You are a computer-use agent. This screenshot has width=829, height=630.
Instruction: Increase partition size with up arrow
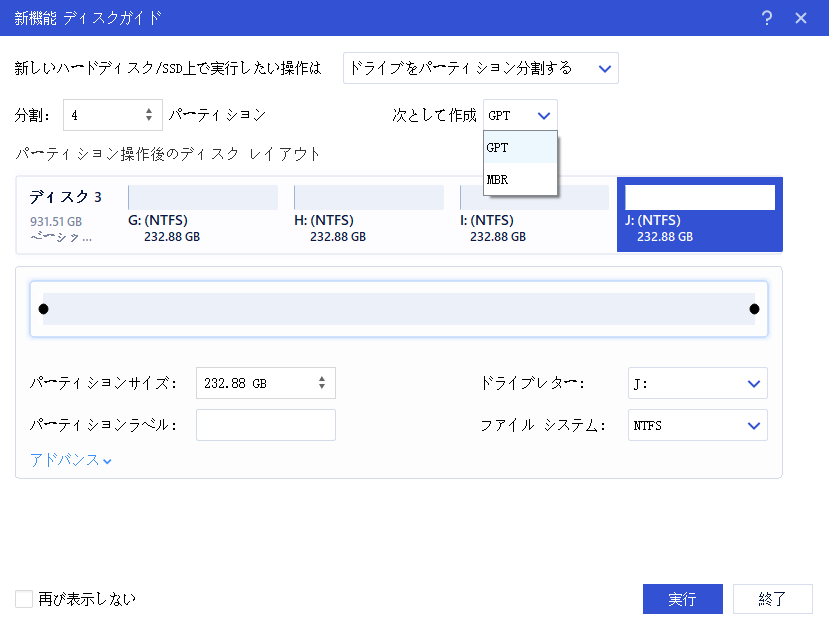point(322,378)
